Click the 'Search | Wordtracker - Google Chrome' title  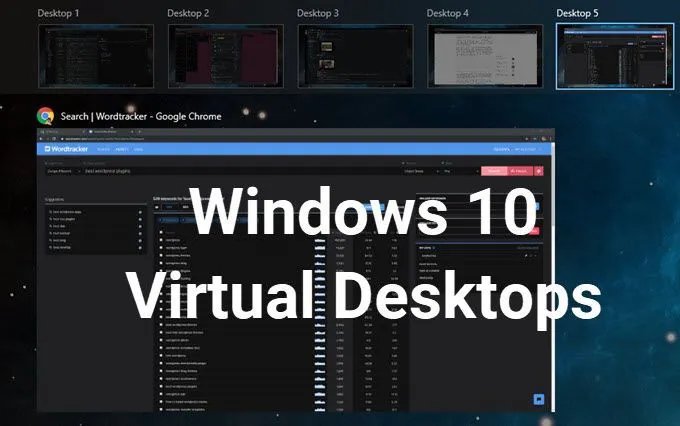[141, 116]
